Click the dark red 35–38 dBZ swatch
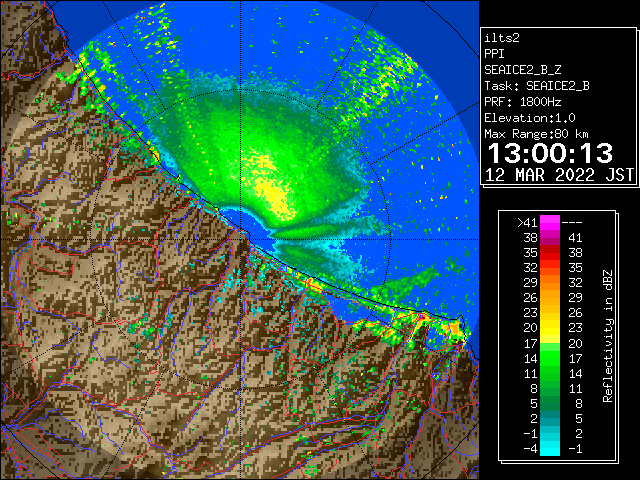 [550, 253]
